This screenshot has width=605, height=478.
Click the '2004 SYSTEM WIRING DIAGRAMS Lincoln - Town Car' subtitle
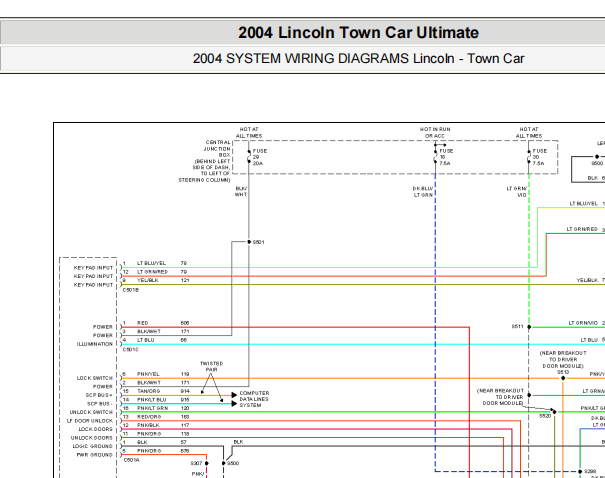pyautogui.click(x=358, y=59)
